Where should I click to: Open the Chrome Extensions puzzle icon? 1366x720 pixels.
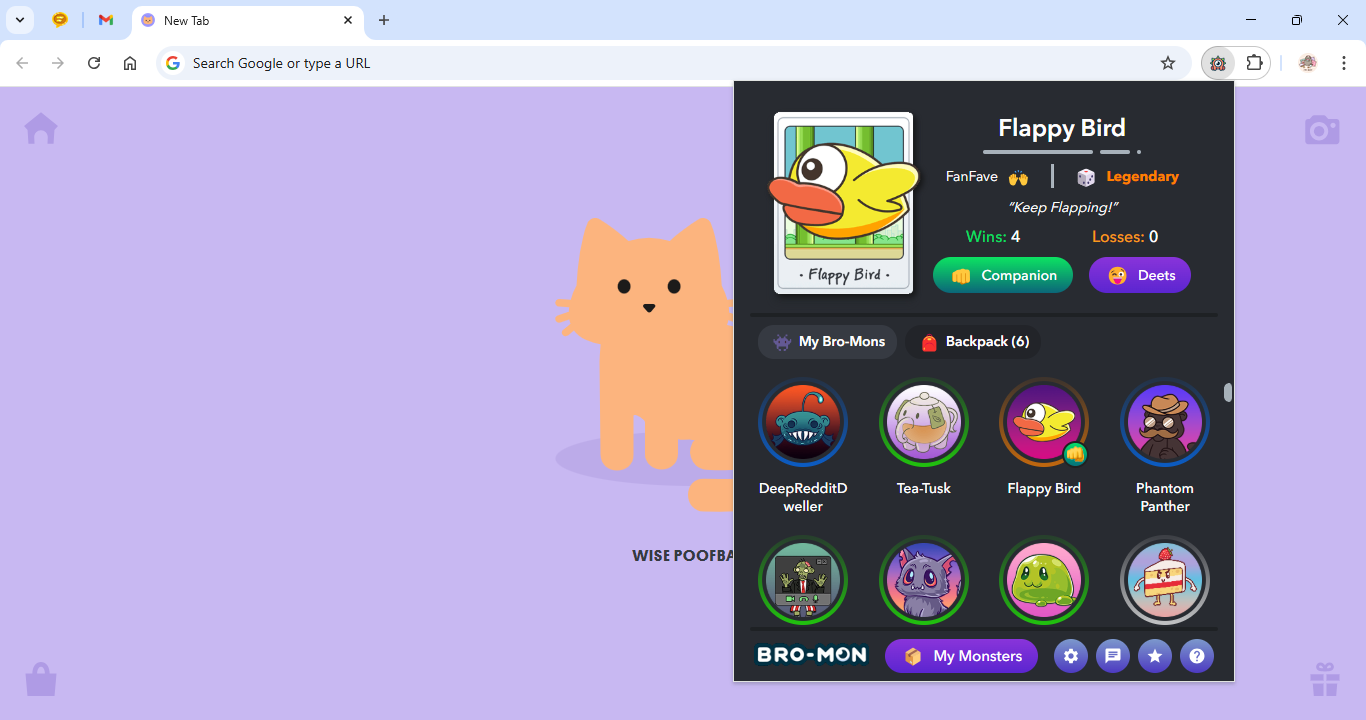[x=1254, y=63]
